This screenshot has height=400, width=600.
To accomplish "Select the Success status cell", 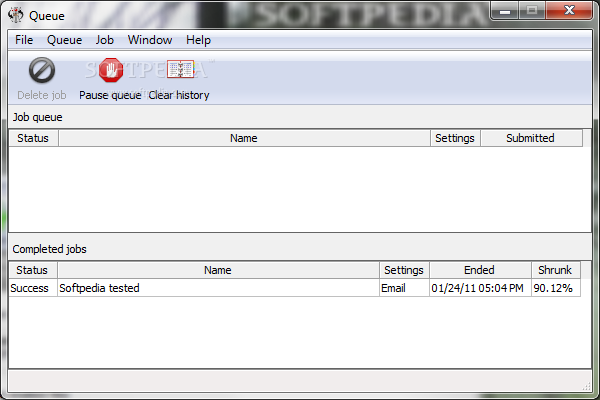I will point(33,288).
